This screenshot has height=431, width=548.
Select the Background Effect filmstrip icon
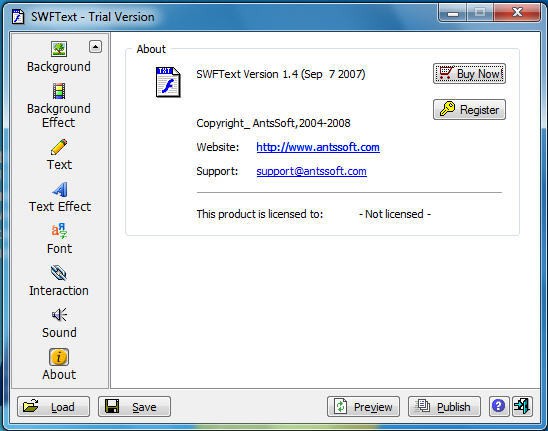(x=59, y=91)
